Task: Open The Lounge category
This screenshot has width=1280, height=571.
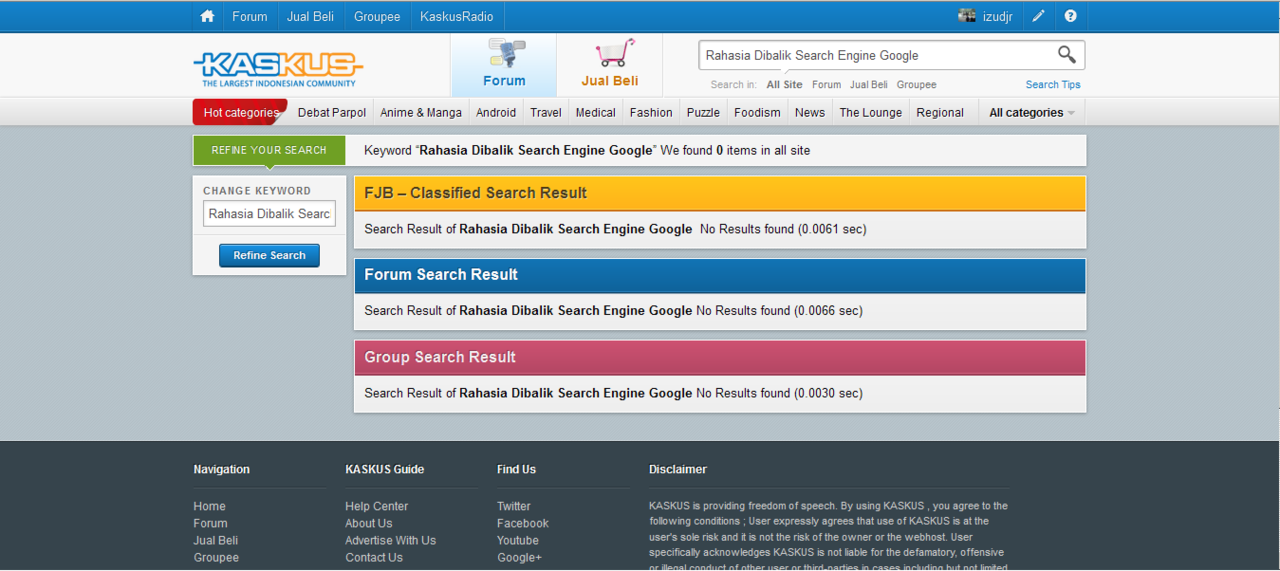Action: point(871,113)
